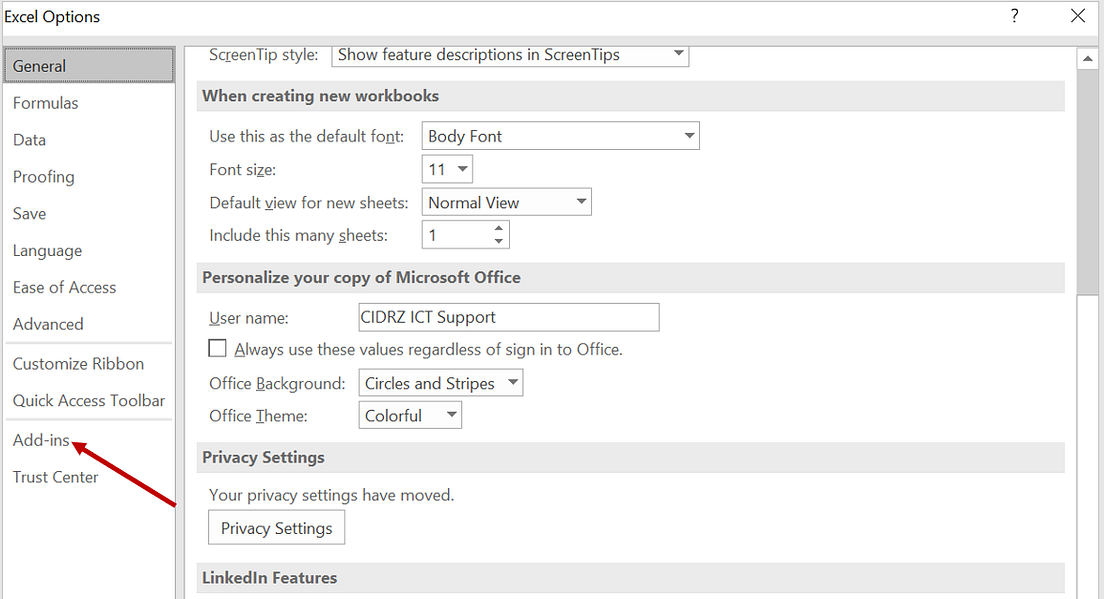Viewport: 1104px width, 599px height.
Task: Open the Proofing options page
Action: coord(43,176)
